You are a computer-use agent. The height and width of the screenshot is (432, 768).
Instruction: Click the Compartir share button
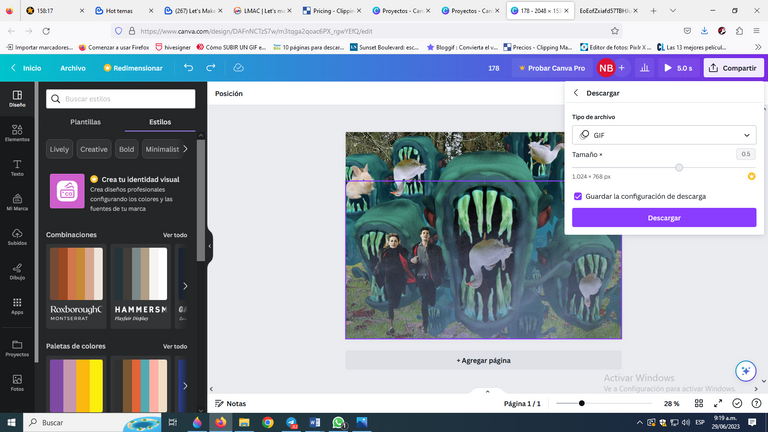pos(733,68)
